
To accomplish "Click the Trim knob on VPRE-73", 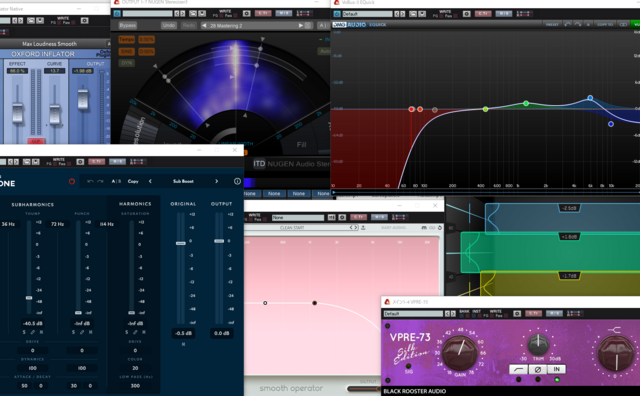I will coord(538,344).
